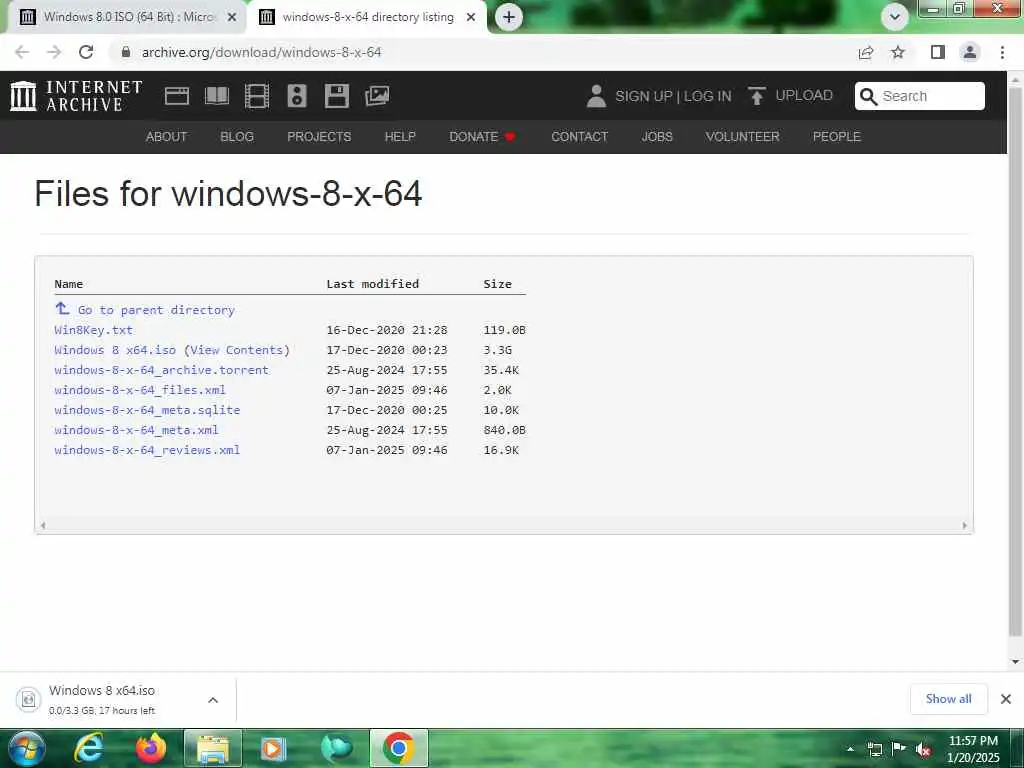Viewport: 1024px width, 768px height.
Task: Click the magnifier icon in the search box
Action: (868, 96)
